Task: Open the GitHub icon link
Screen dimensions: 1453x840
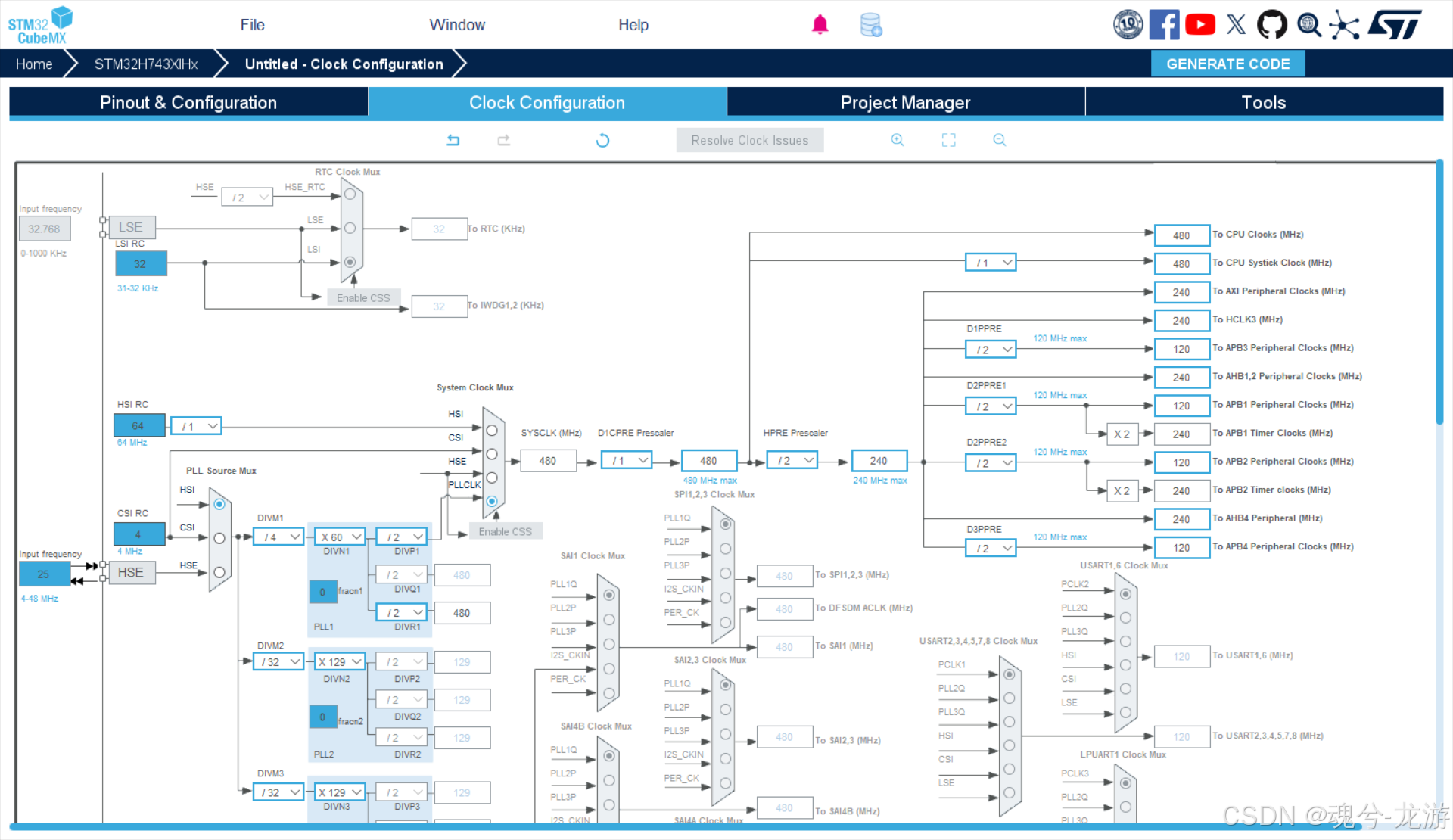Action: 1271,25
